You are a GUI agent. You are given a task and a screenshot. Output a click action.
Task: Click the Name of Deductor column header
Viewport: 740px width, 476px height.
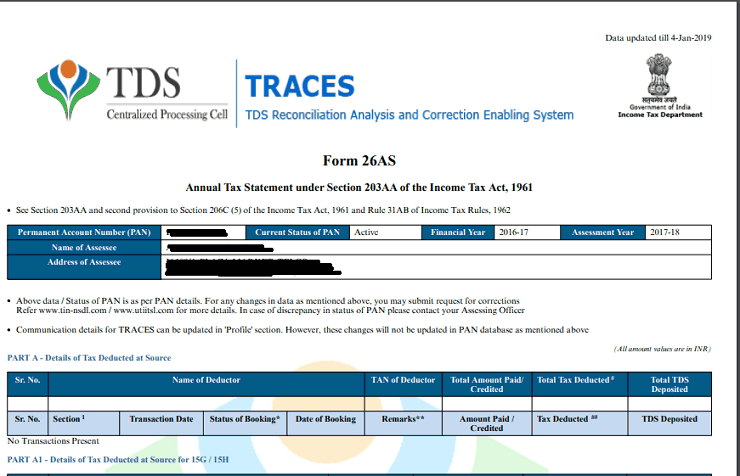[205, 380]
